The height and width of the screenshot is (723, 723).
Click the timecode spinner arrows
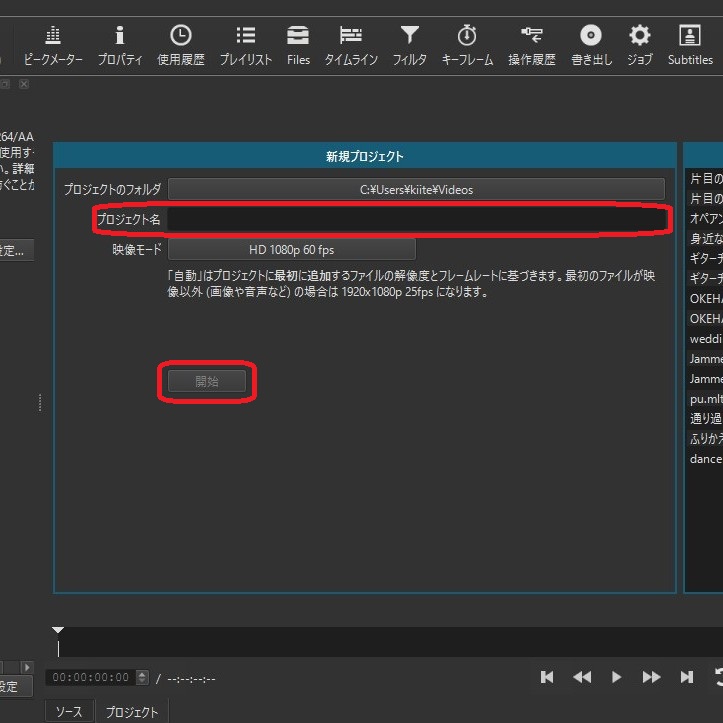tap(142, 678)
